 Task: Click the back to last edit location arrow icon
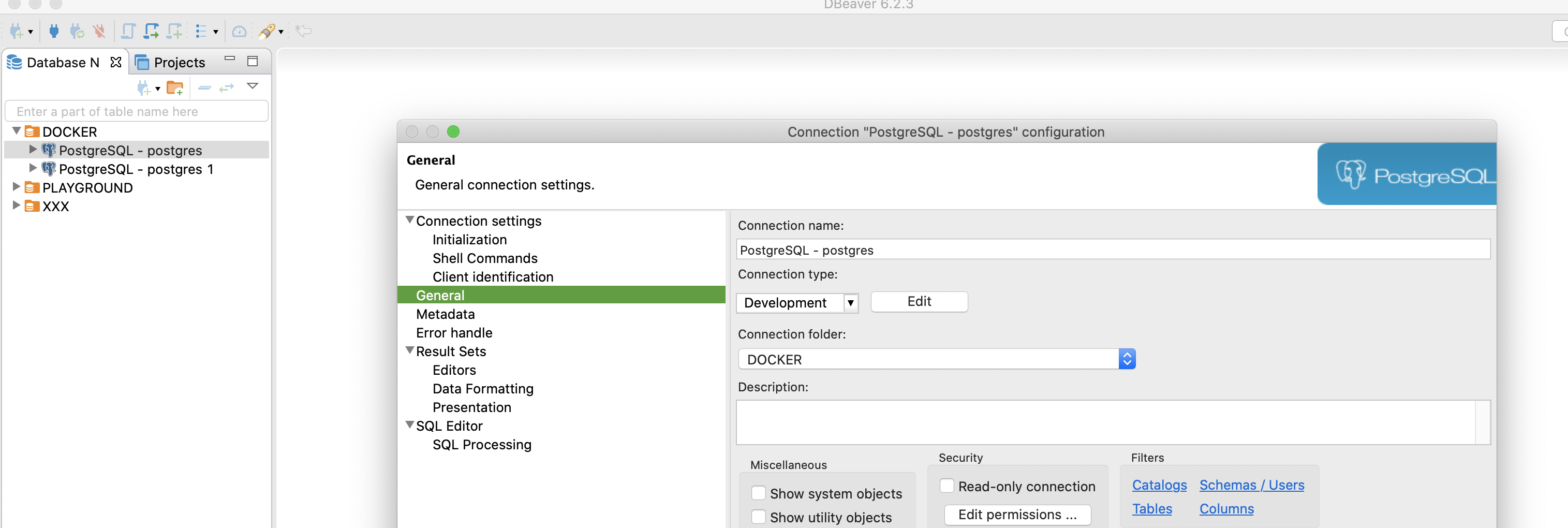[x=303, y=31]
